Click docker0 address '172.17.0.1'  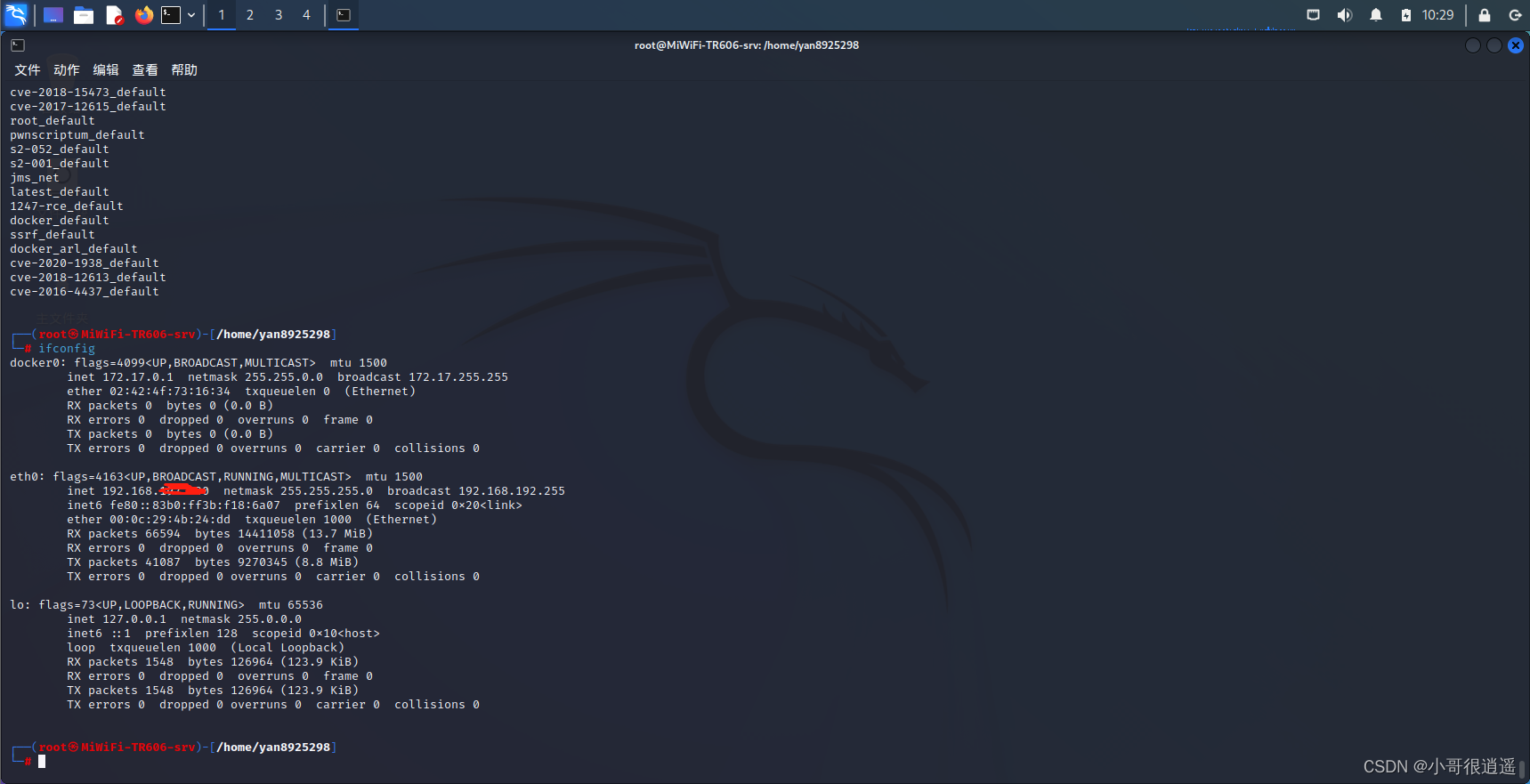pos(138,377)
